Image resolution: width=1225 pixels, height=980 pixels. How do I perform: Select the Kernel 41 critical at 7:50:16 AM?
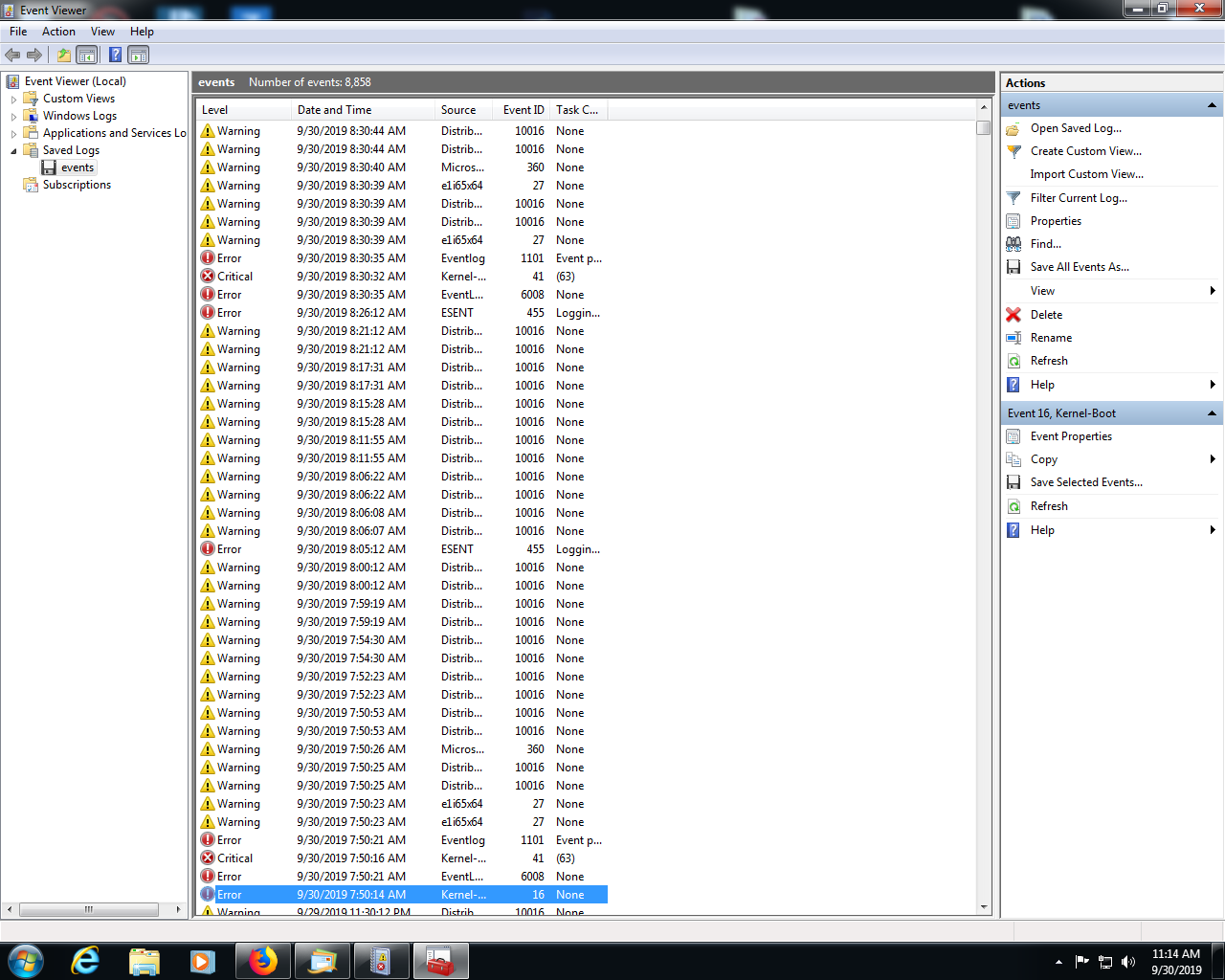[402, 858]
